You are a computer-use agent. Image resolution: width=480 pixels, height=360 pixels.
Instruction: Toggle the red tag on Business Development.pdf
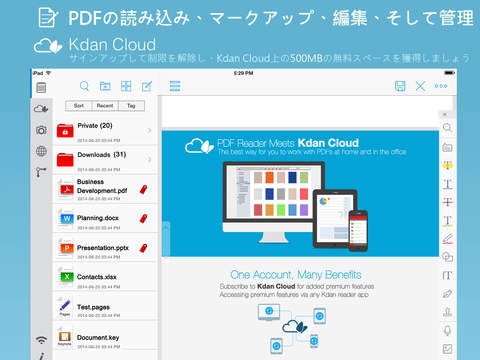[x=143, y=189]
